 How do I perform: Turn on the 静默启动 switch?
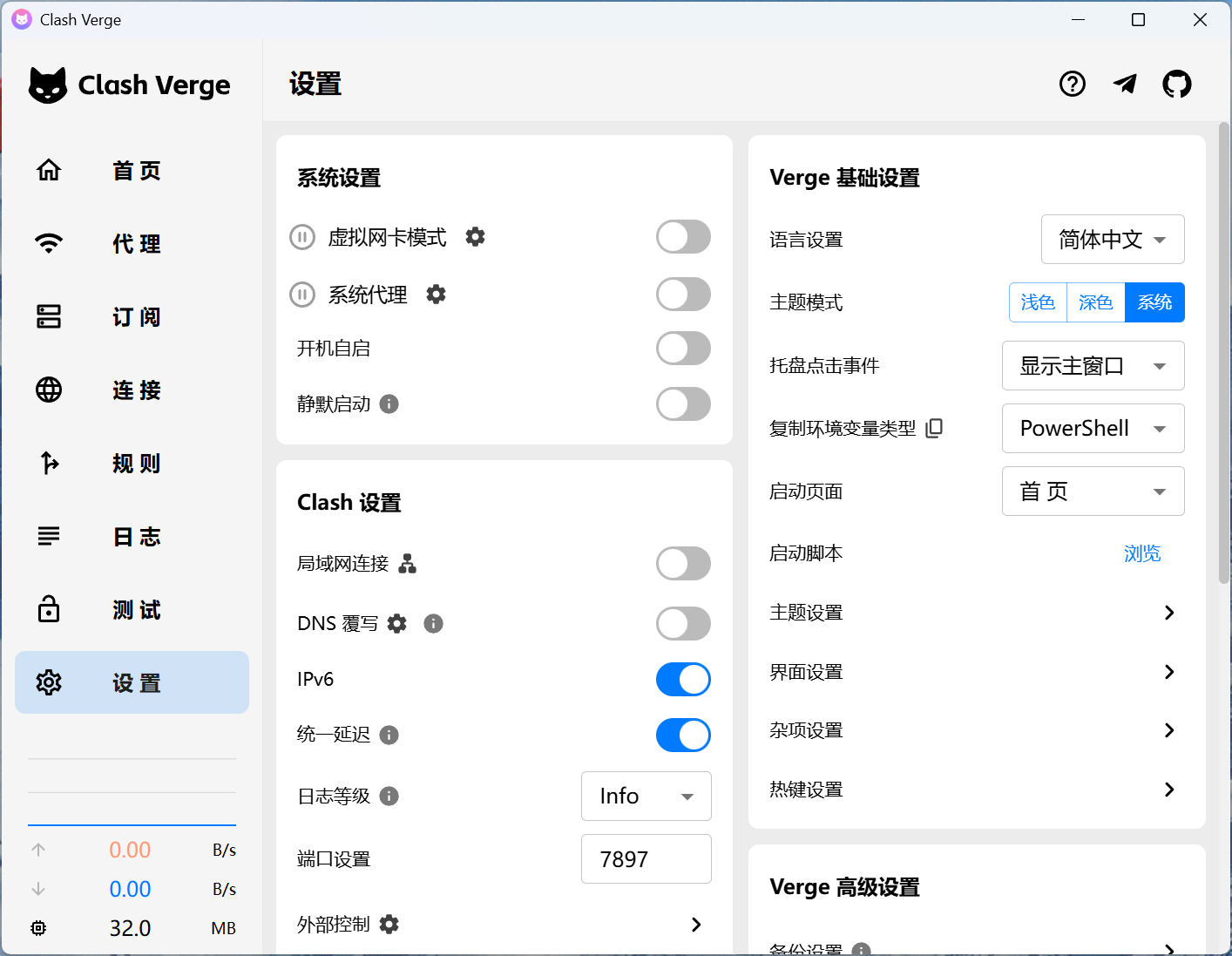[x=683, y=404]
